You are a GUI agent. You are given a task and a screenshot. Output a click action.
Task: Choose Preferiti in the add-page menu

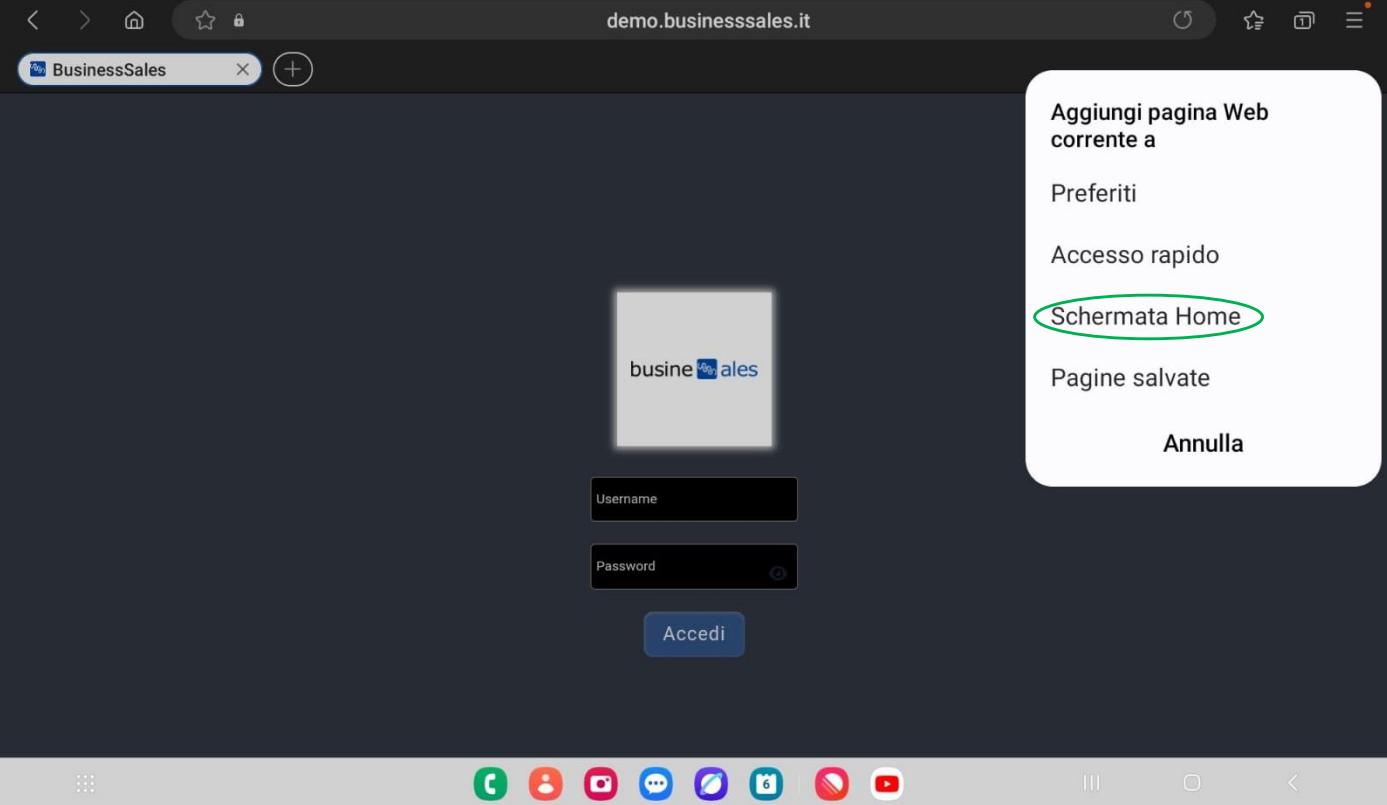(1093, 193)
